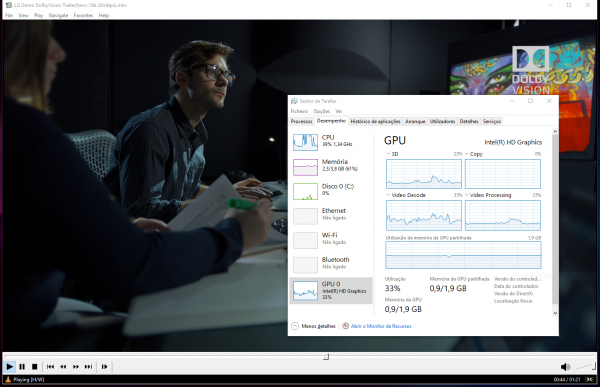Image resolution: width=600 pixels, height=387 pixels.
Task: Switch to the Processos tab
Action: click(302, 121)
